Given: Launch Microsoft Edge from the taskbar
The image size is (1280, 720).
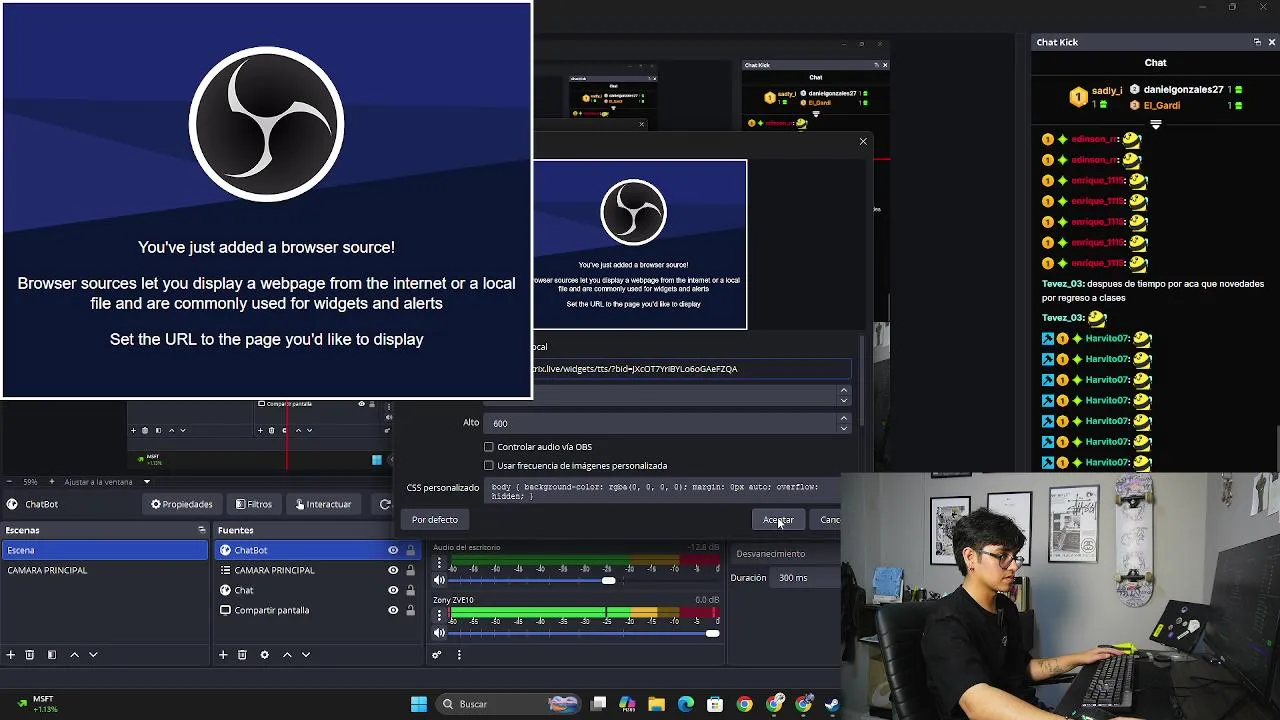Looking at the screenshot, I should 686,704.
